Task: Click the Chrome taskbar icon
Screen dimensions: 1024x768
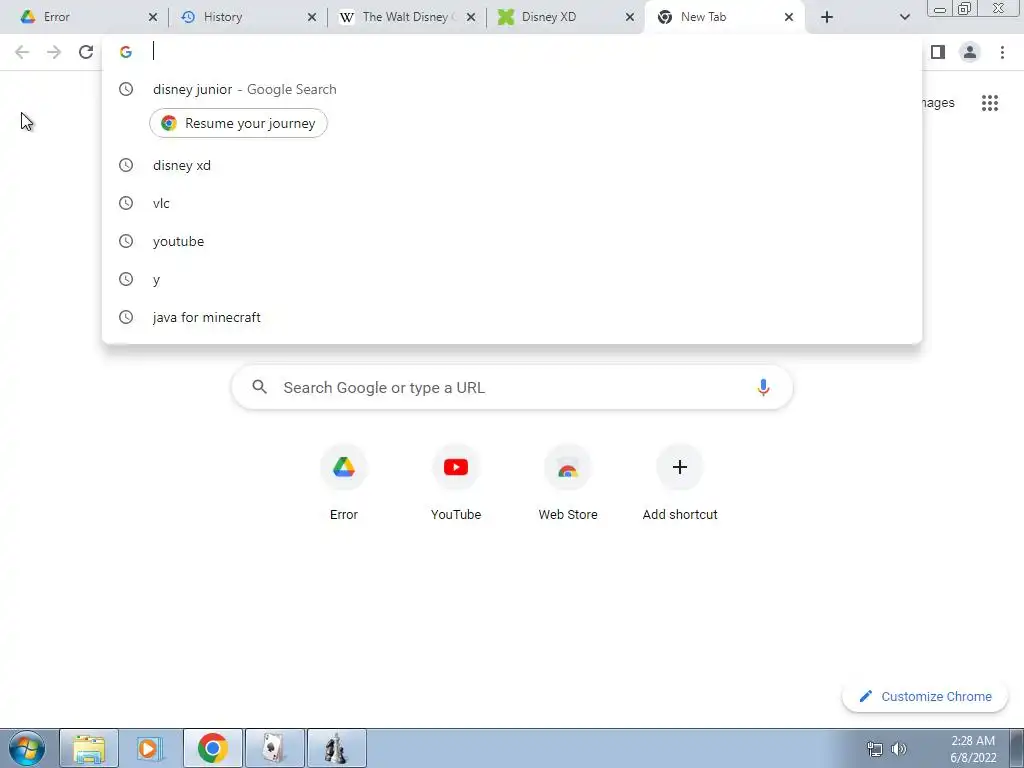Action: point(212,748)
